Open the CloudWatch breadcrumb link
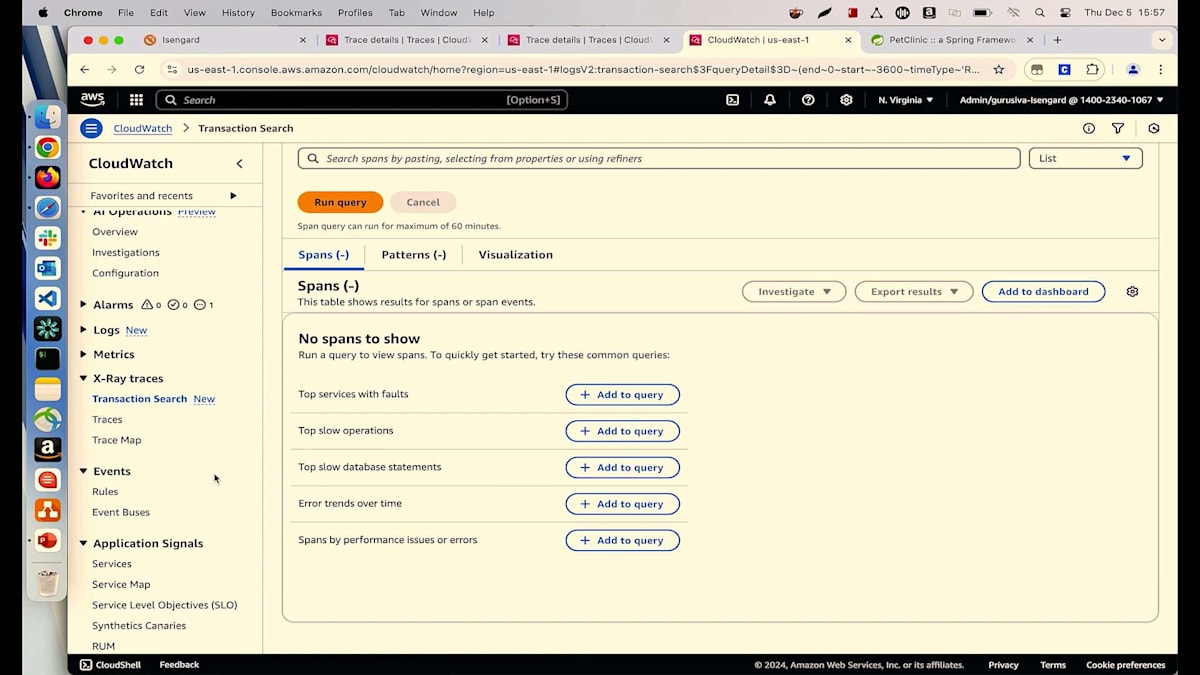The width and height of the screenshot is (1200, 675). [142, 128]
